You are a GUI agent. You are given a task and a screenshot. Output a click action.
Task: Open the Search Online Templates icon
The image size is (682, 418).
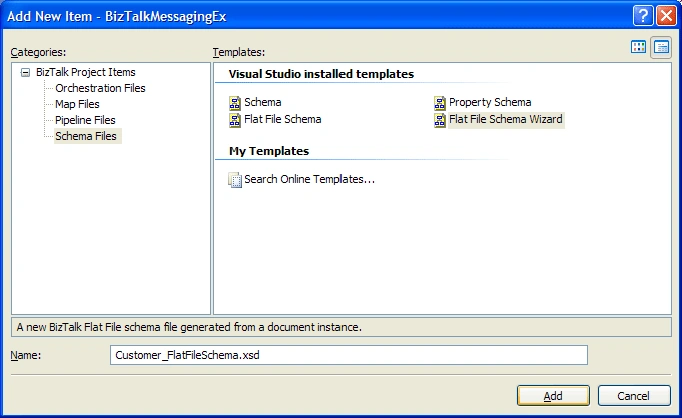pos(235,180)
